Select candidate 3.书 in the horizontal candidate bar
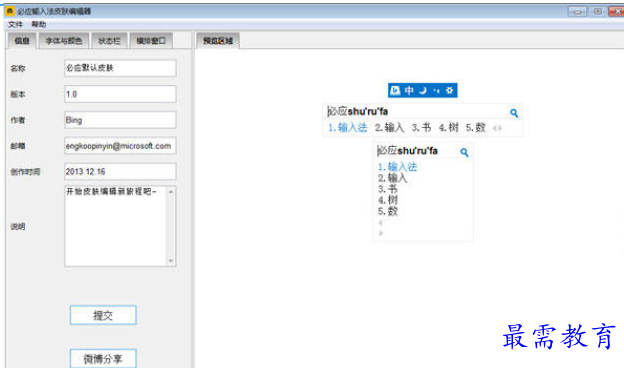This screenshot has height=368, width=624. click(x=421, y=128)
